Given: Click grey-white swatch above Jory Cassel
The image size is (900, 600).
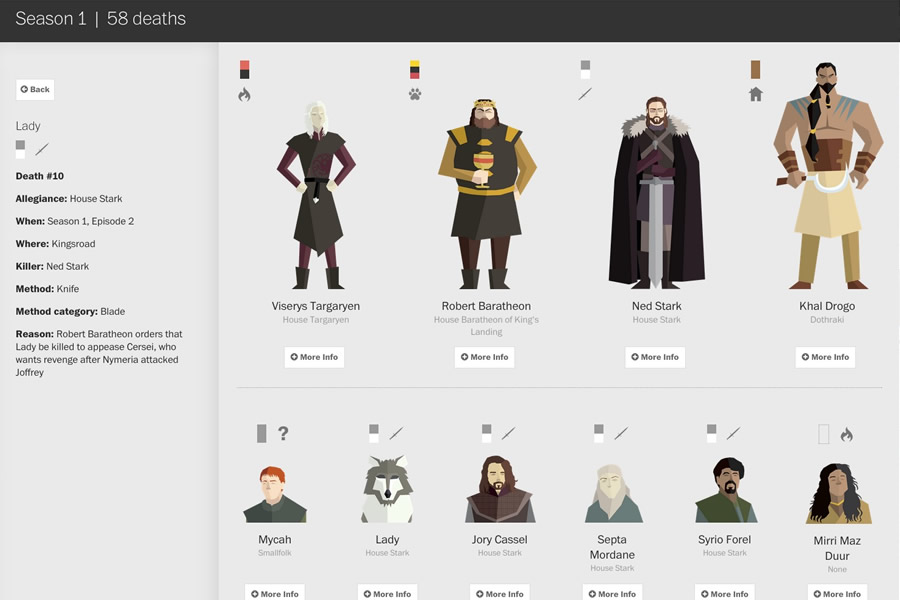Looking at the screenshot, I should [x=486, y=433].
